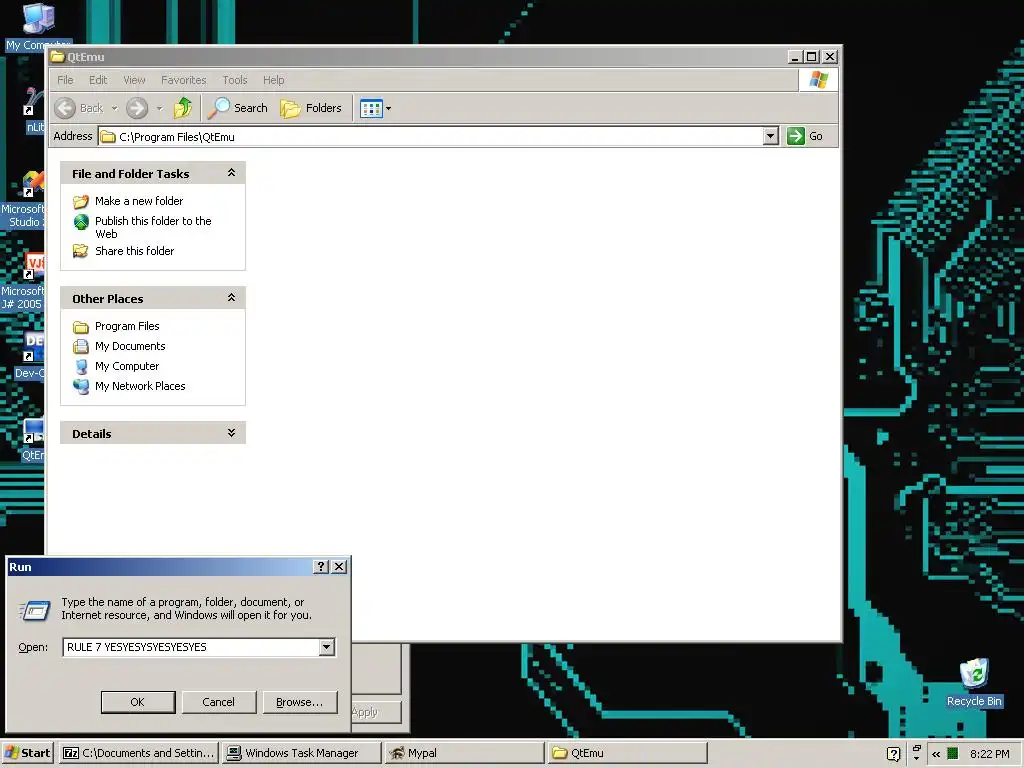Click the Windows flag logo in Explorer
The image size is (1024, 768).
[818, 80]
